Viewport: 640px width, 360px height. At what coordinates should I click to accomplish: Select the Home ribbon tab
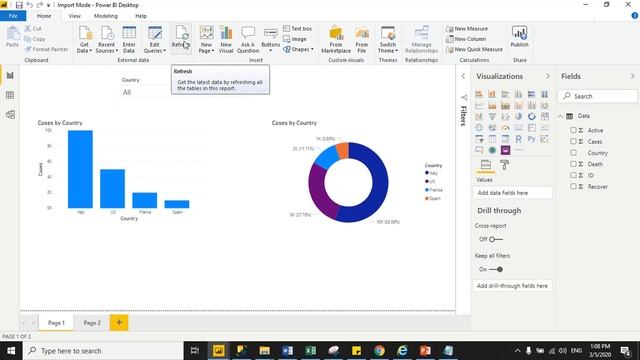44,16
